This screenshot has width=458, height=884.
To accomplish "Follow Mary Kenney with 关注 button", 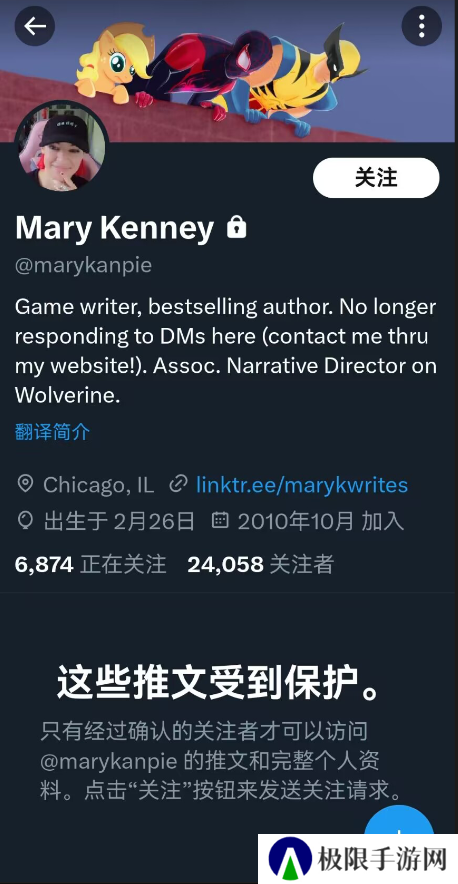I will coord(376,178).
